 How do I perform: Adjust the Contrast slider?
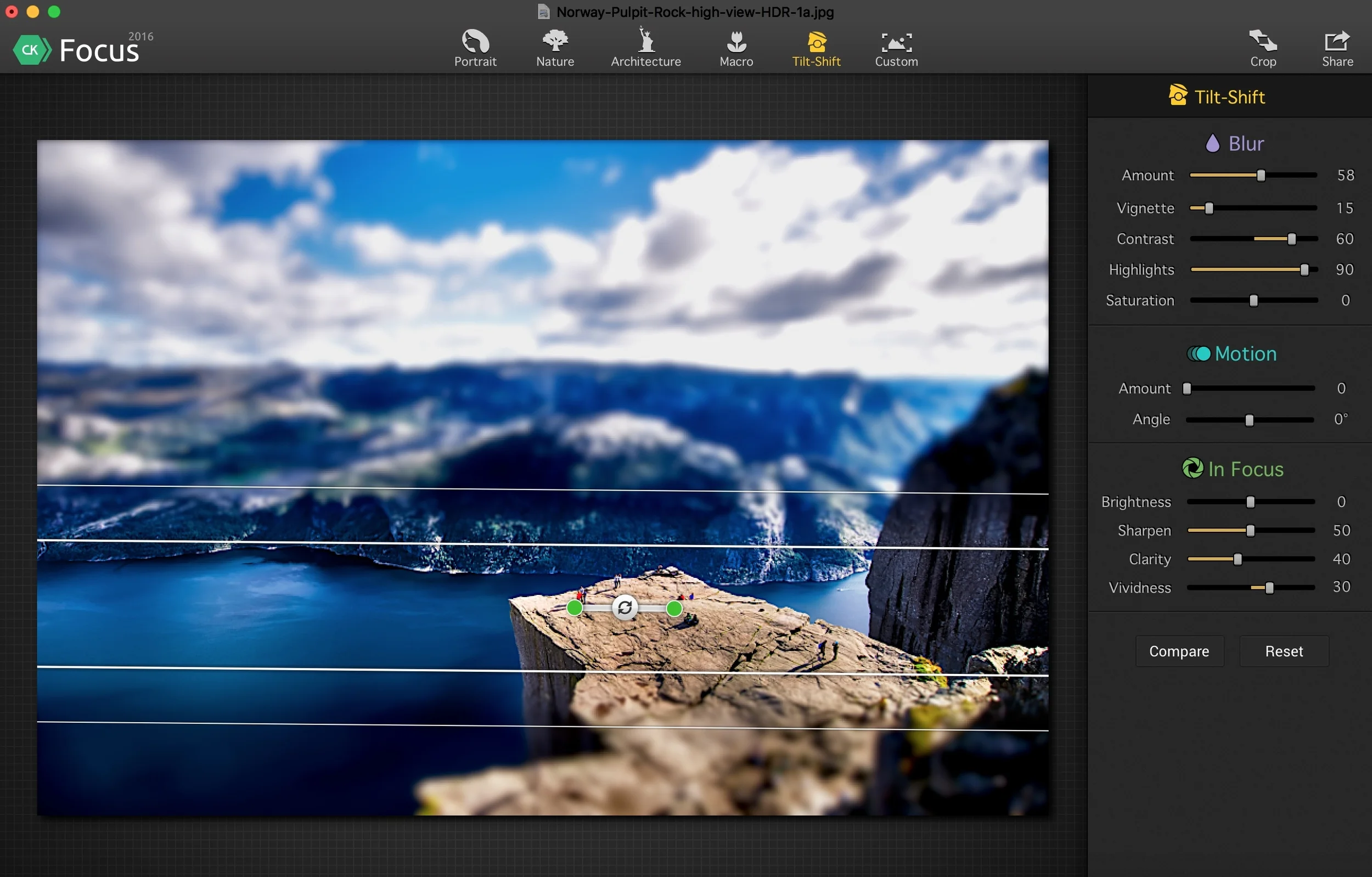click(1253, 239)
